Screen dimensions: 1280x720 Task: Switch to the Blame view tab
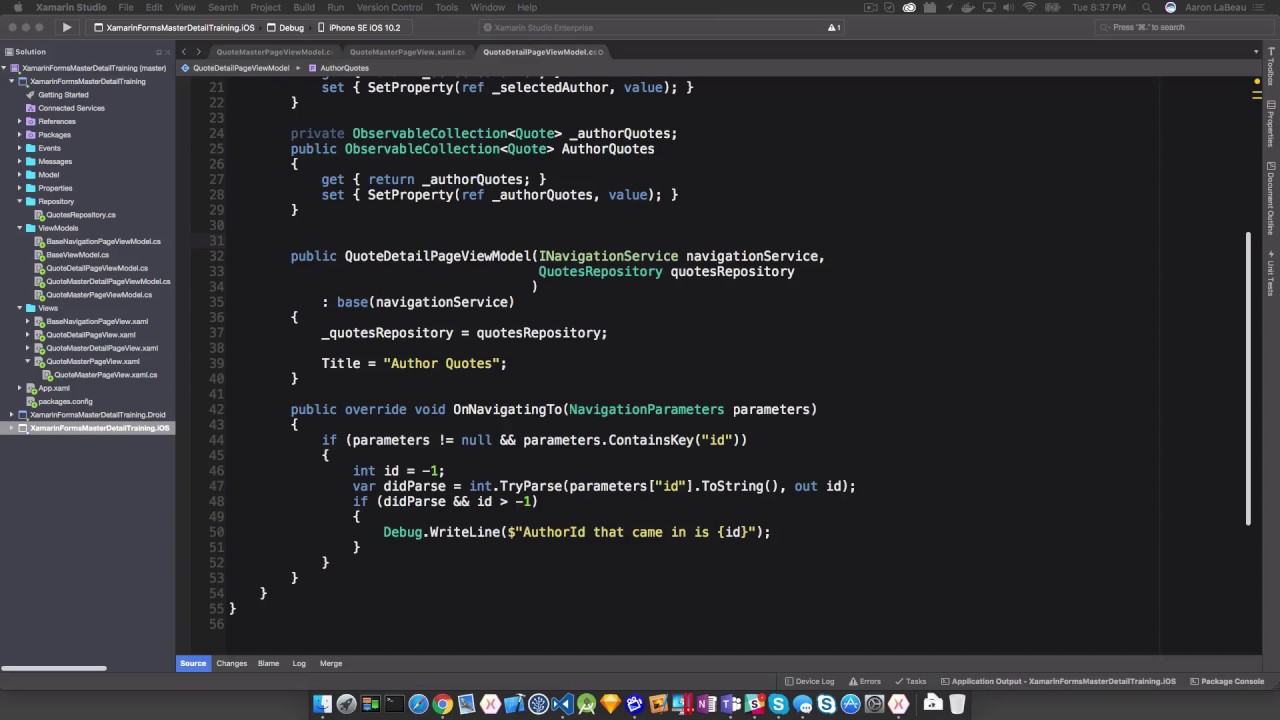click(x=268, y=663)
